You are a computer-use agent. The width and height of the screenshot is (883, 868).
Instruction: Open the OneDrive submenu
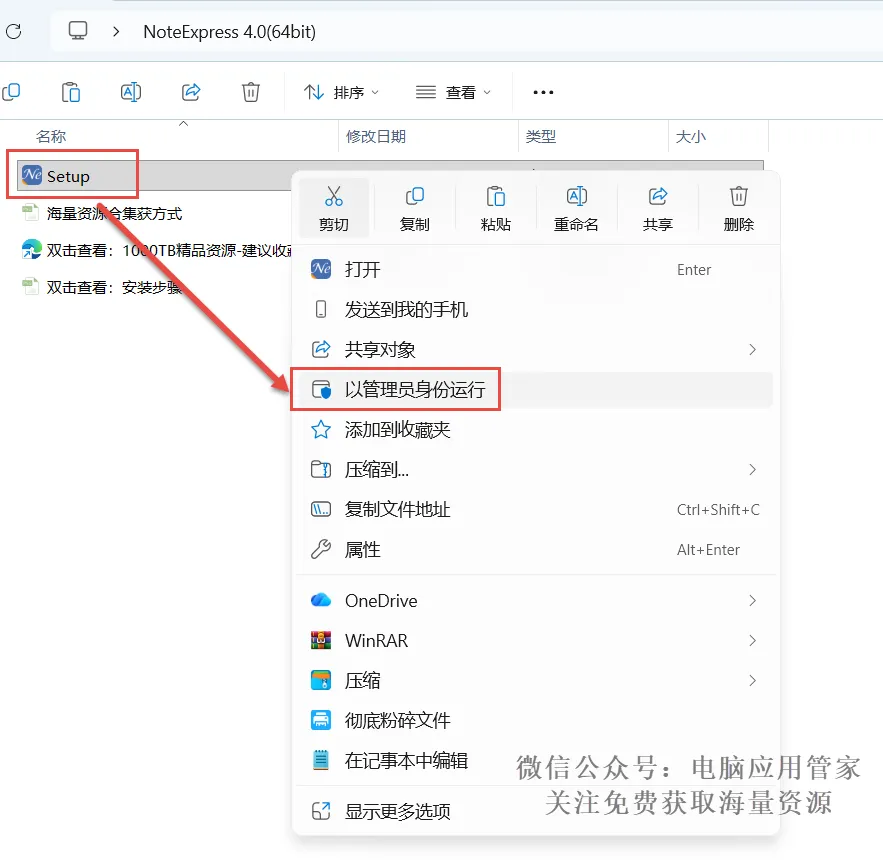(536, 600)
